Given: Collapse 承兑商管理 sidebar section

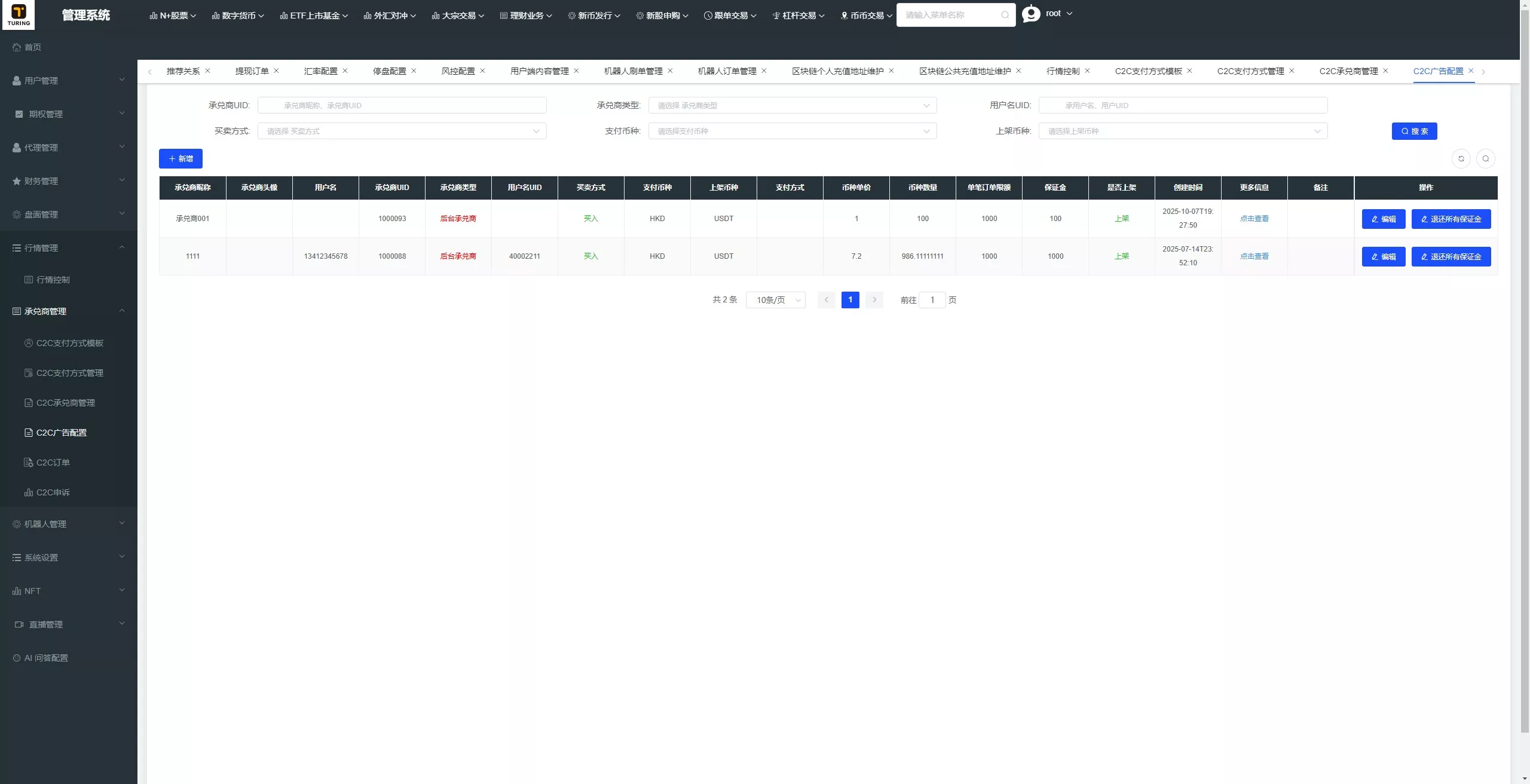Looking at the screenshot, I should [x=69, y=311].
